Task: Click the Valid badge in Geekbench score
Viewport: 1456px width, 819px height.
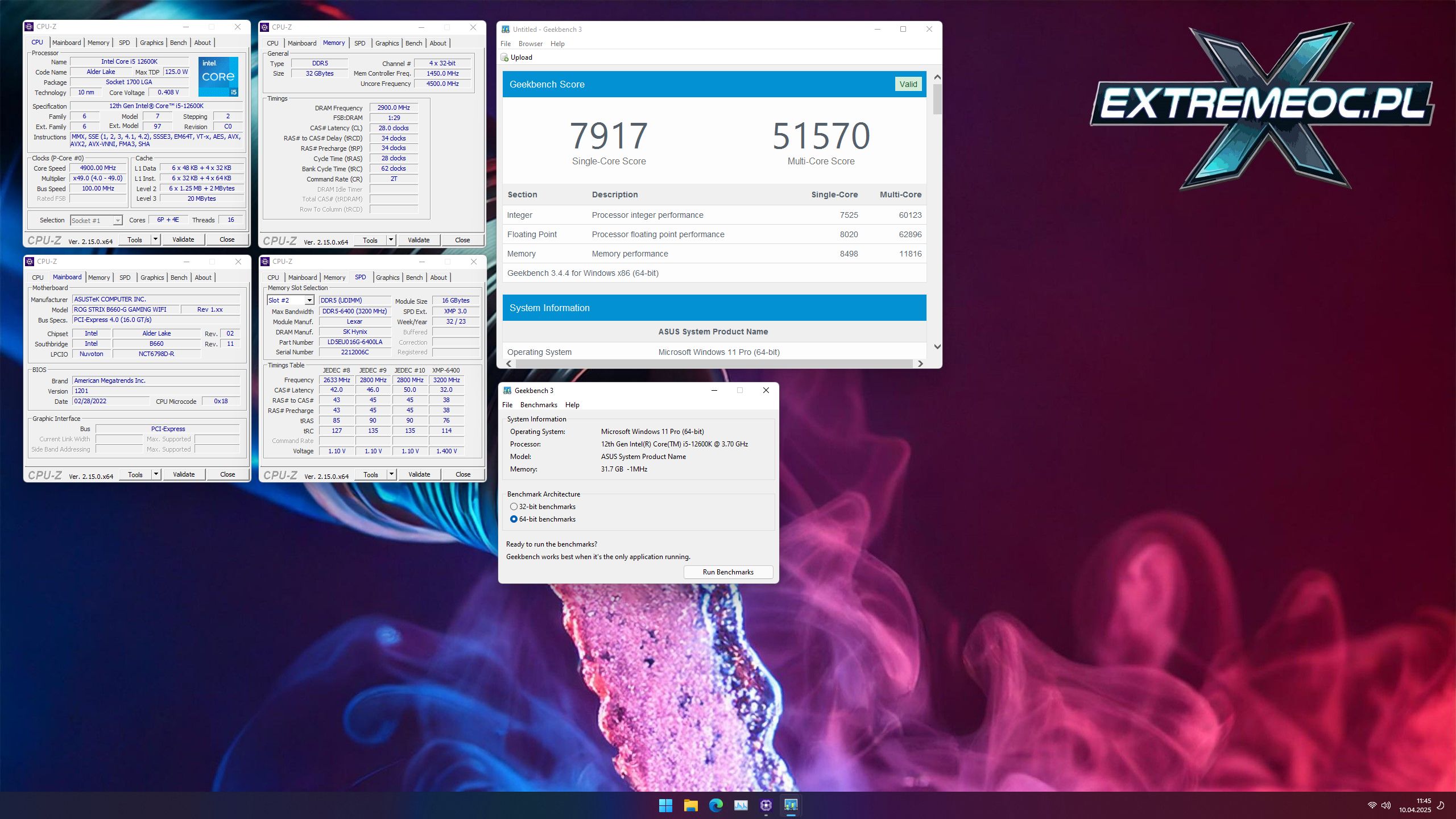Action: point(908,84)
